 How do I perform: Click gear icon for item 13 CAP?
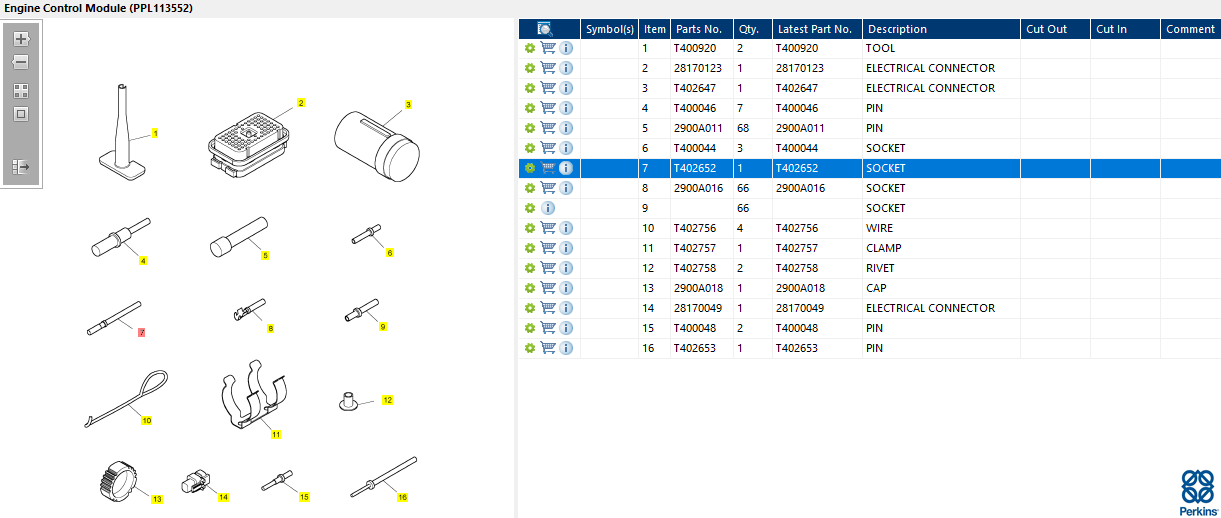(x=530, y=288)
